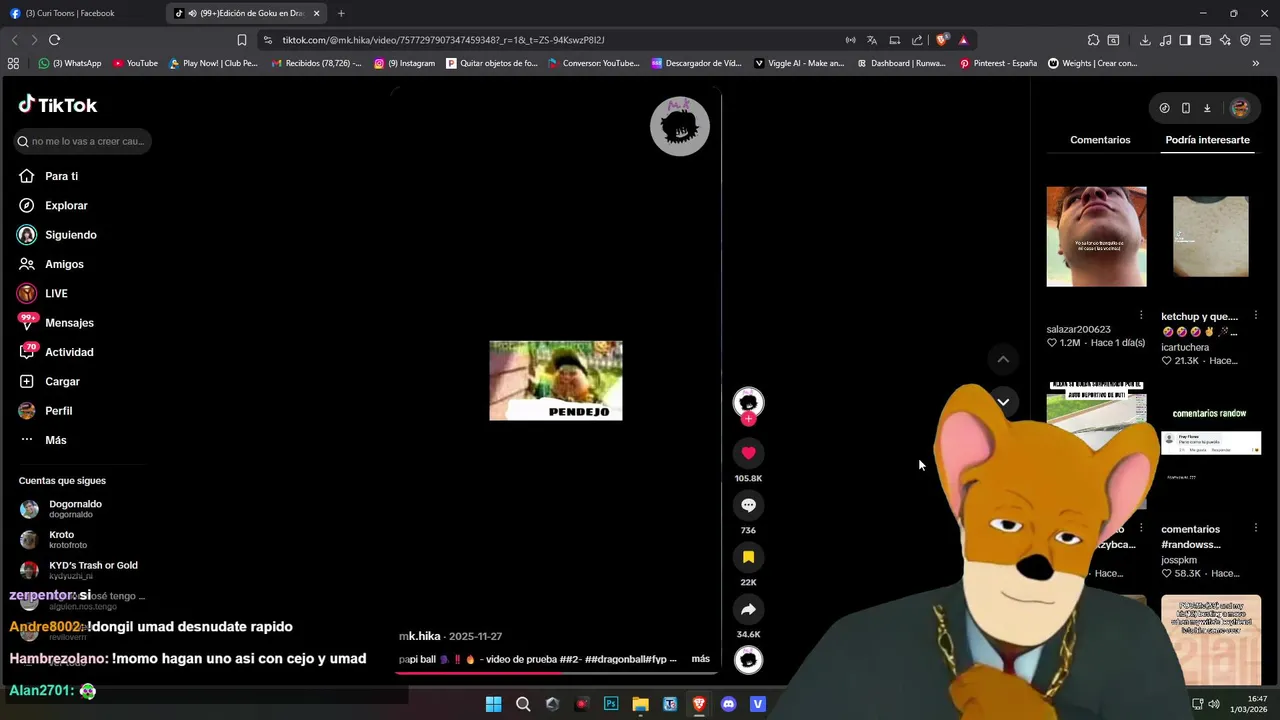Open options for ketchup y que video

[x=1255, y=316]
